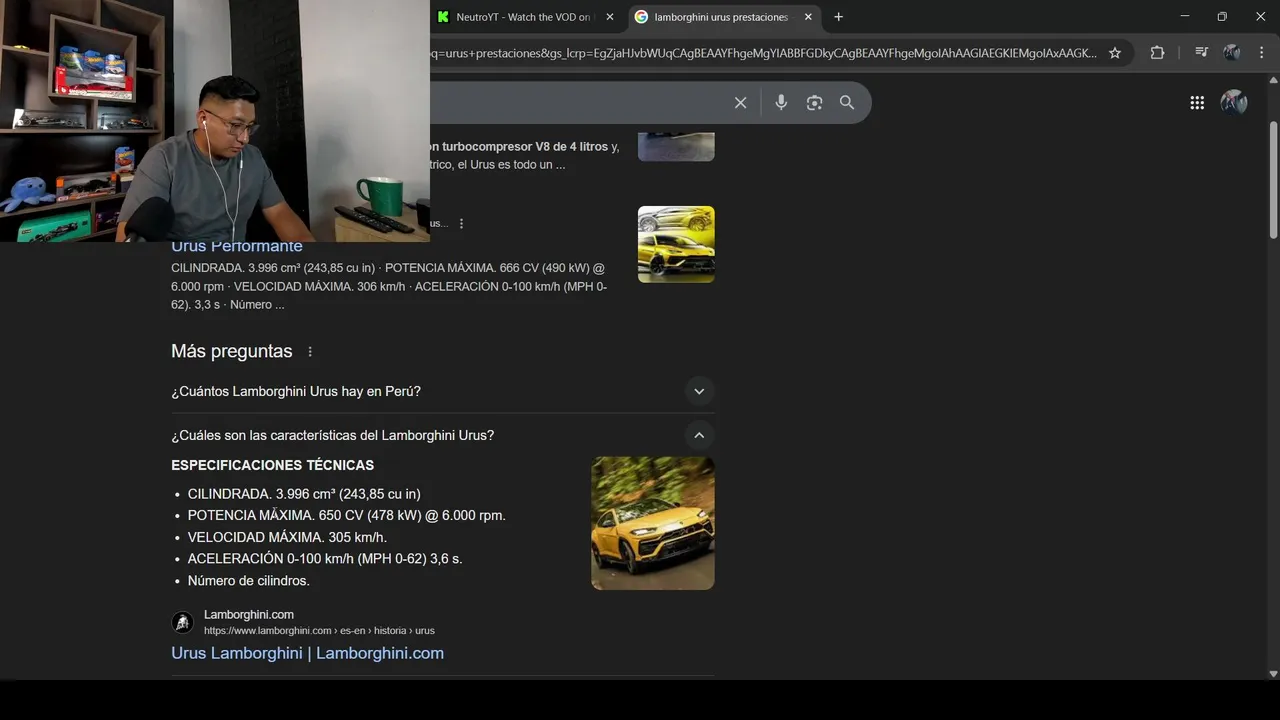Expand ¿Cuántos Lamborghini Urus hay en Perú?

pos(443,391)
